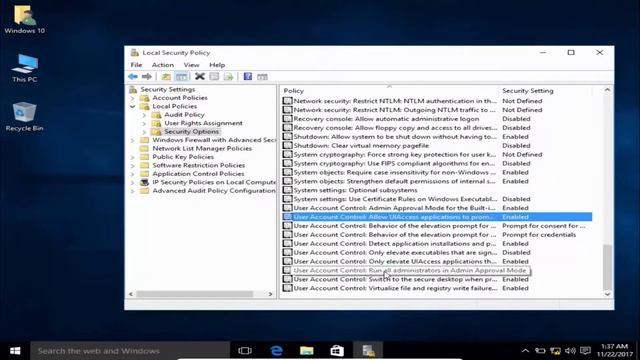640x360 pixels.
Task: Open the File menu
Action: pos(136,65)
